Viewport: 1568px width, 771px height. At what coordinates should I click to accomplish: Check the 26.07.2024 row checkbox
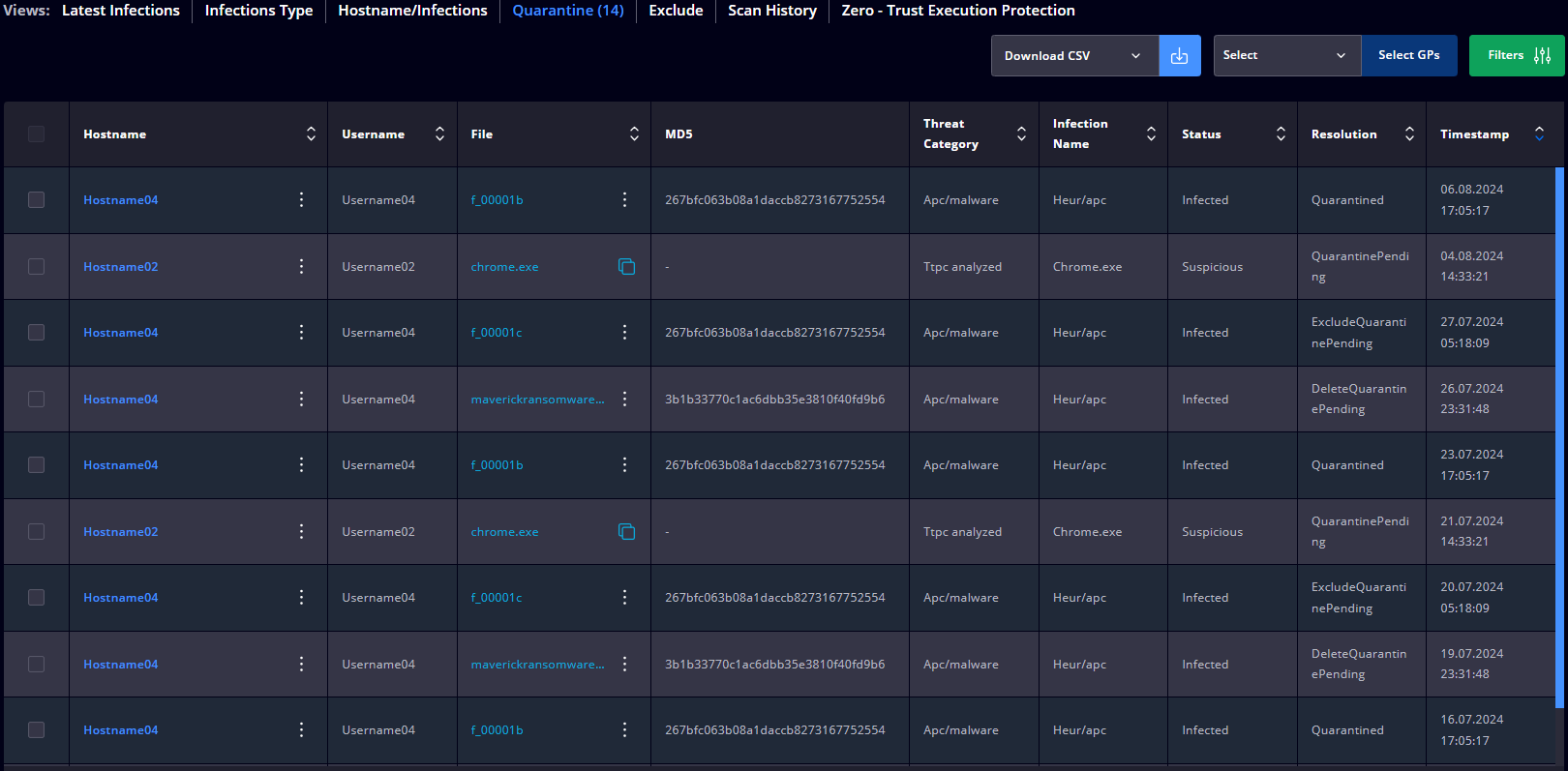tap(36, 399)
